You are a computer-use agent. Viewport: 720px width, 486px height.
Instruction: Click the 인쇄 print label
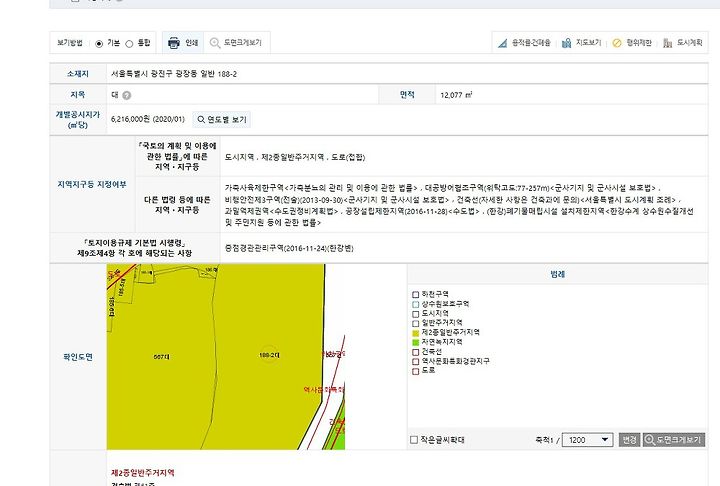click(191, 43)
